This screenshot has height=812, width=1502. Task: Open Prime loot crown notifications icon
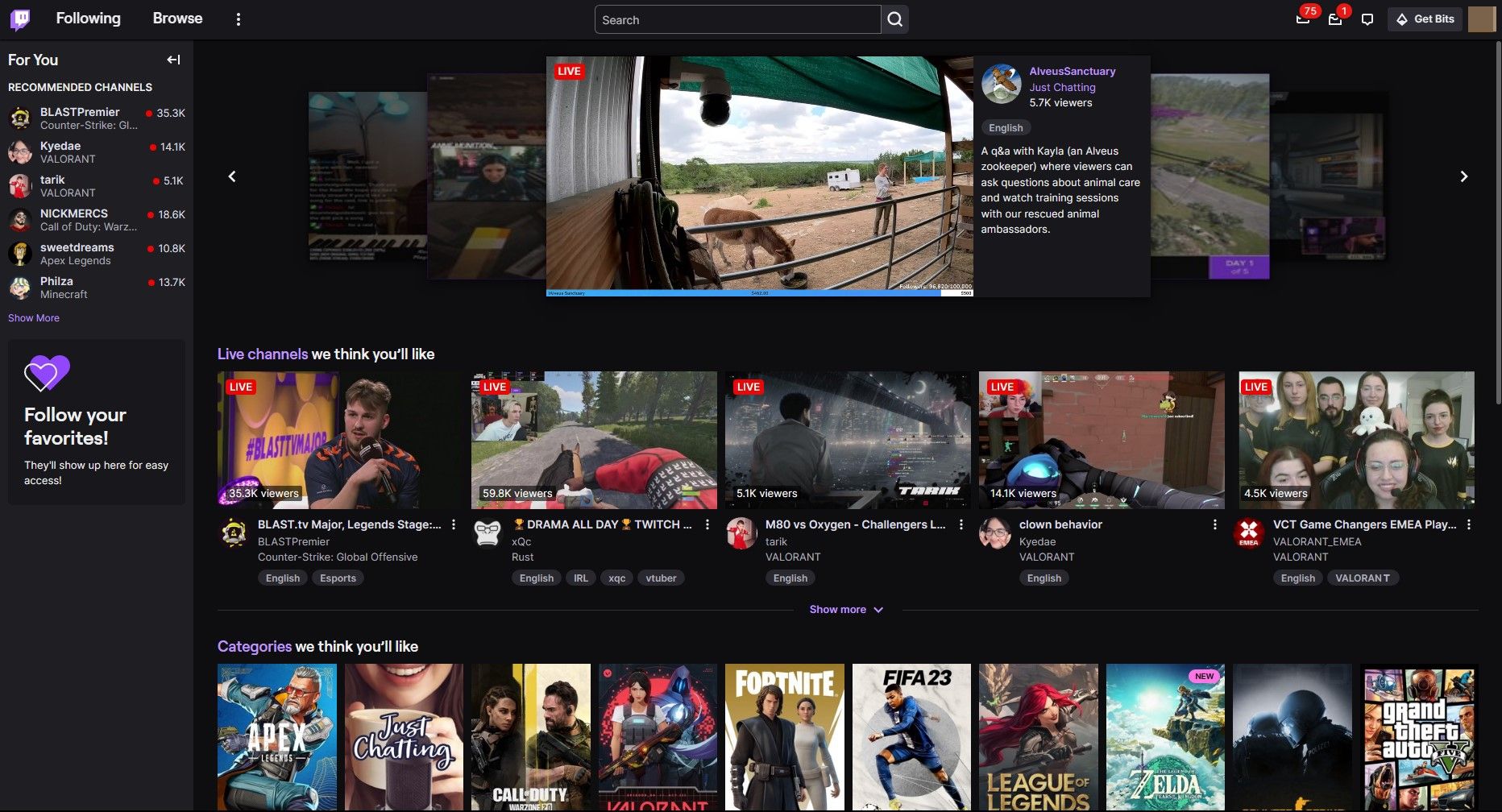[1303, 19]
